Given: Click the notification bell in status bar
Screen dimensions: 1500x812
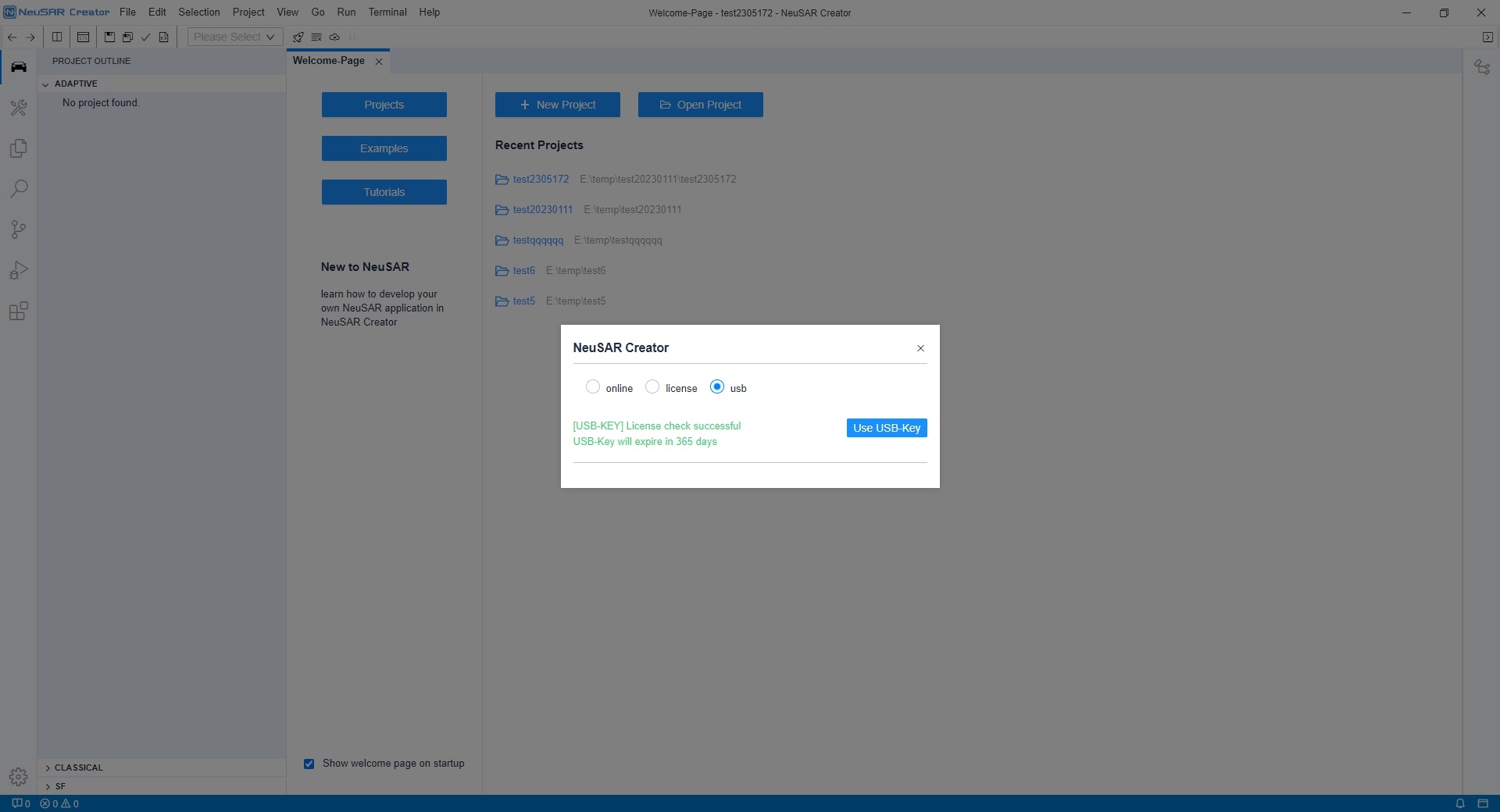Looking at the screenshot, I should click(x=1459, y=803).
